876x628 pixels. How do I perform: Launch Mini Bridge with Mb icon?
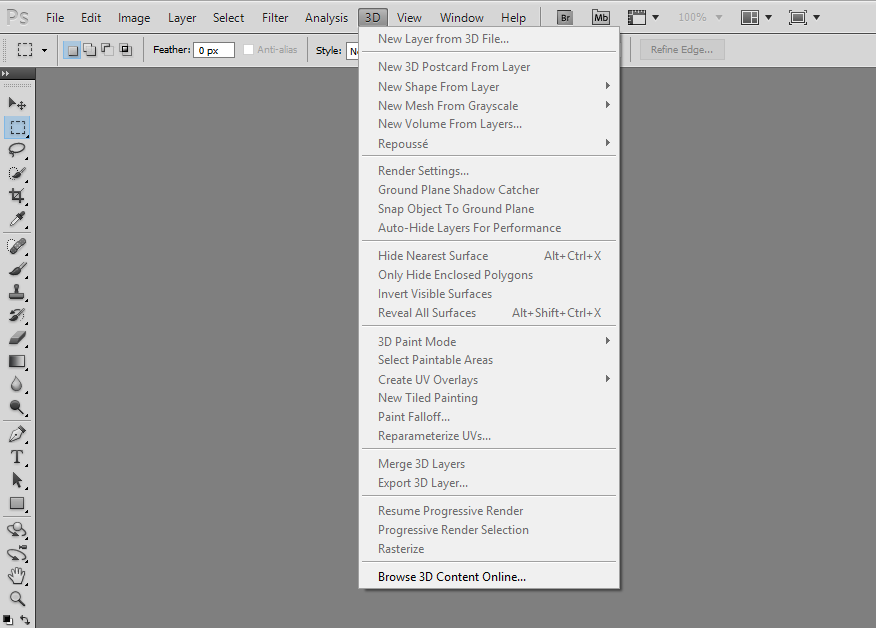click(x=601, y=17)
